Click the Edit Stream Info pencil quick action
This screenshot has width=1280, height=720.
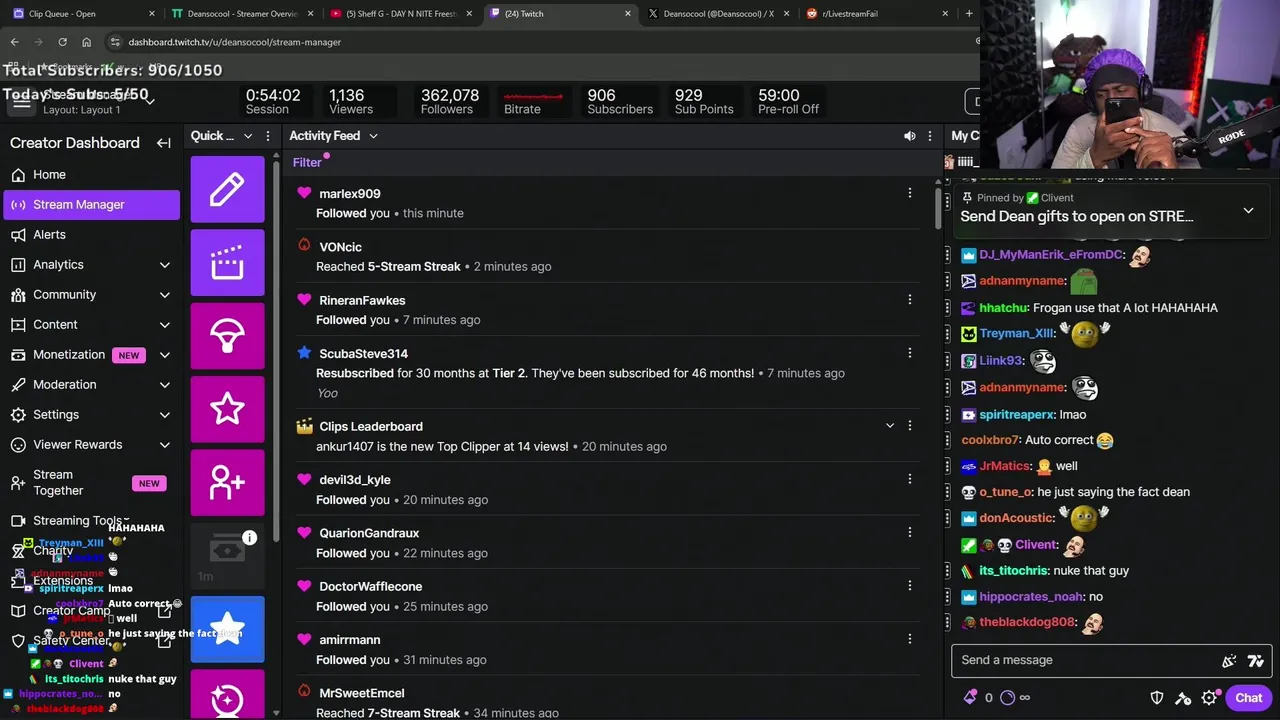[x=227, y=189]
